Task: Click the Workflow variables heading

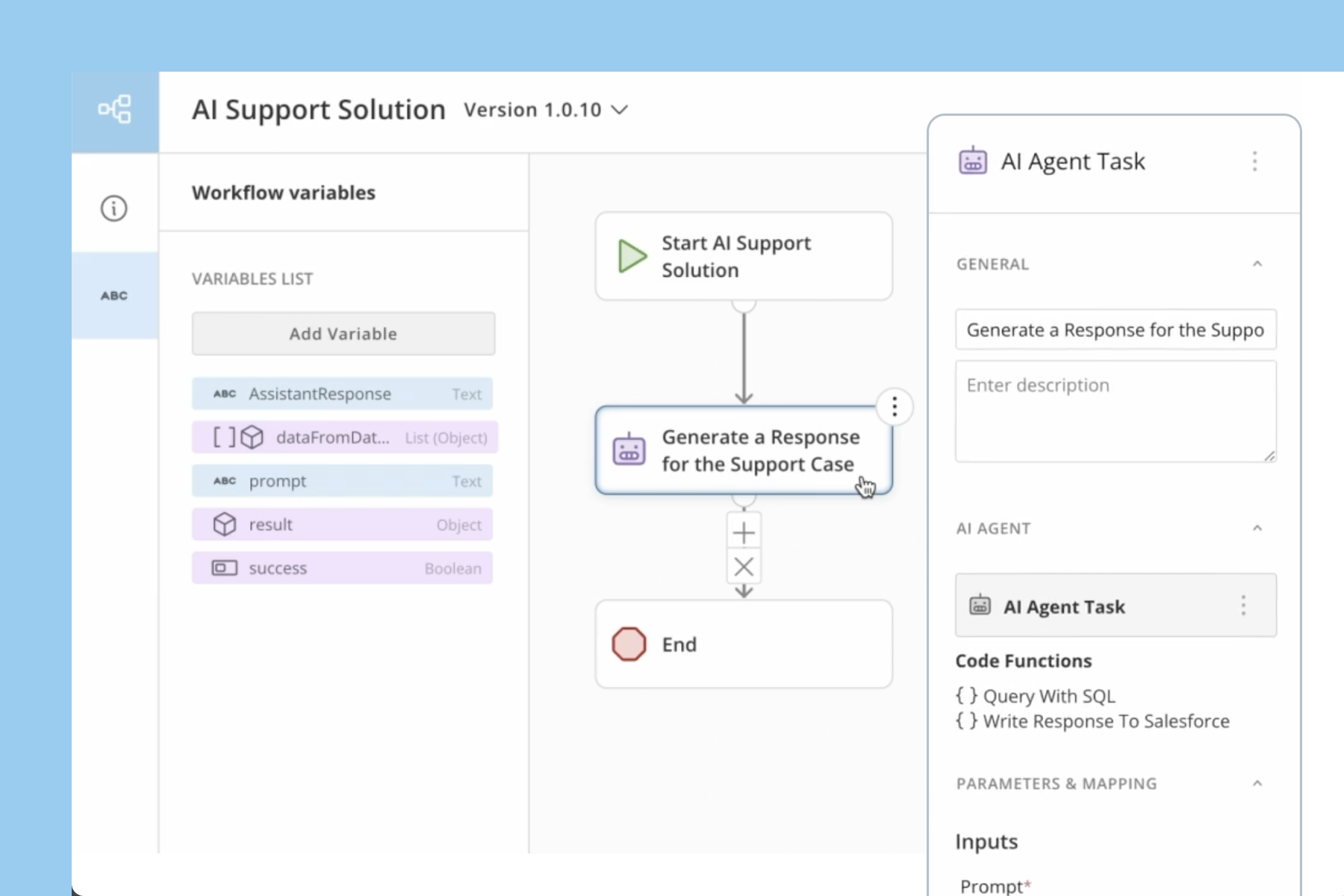Action: click(x=284, y=193)
